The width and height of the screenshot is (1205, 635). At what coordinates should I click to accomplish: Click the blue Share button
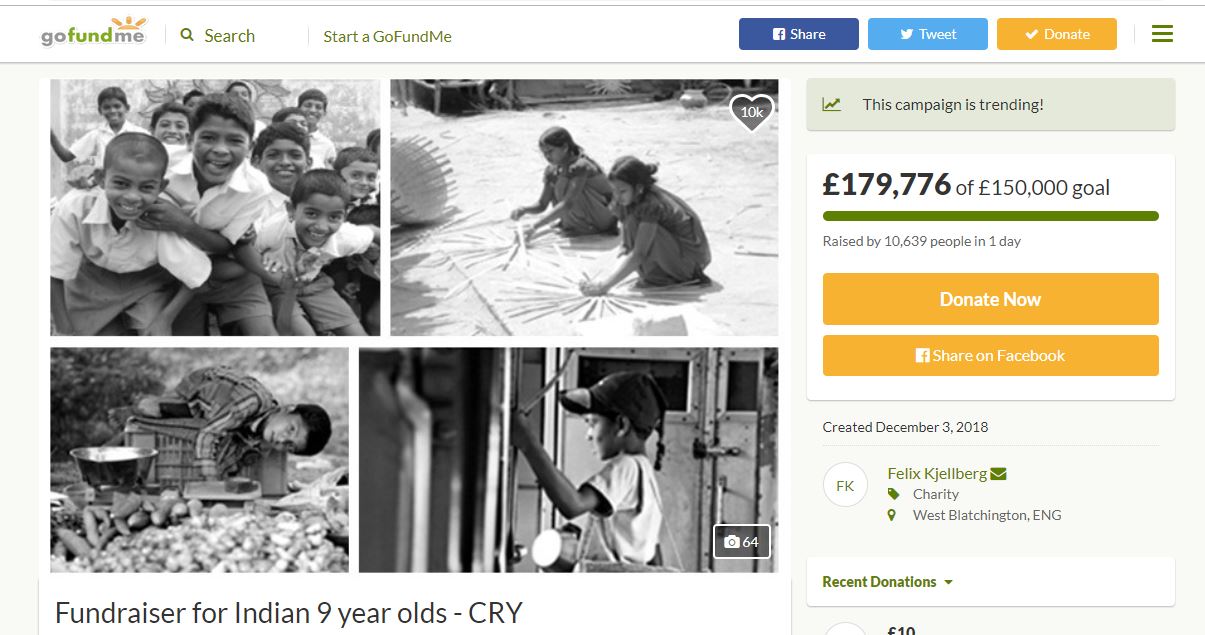799,34
